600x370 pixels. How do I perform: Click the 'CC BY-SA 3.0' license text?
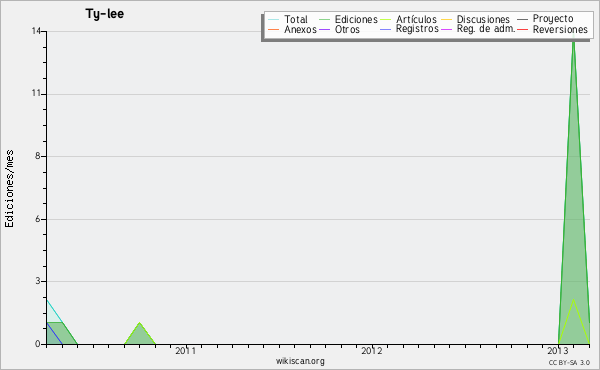[x=569, y=362]
